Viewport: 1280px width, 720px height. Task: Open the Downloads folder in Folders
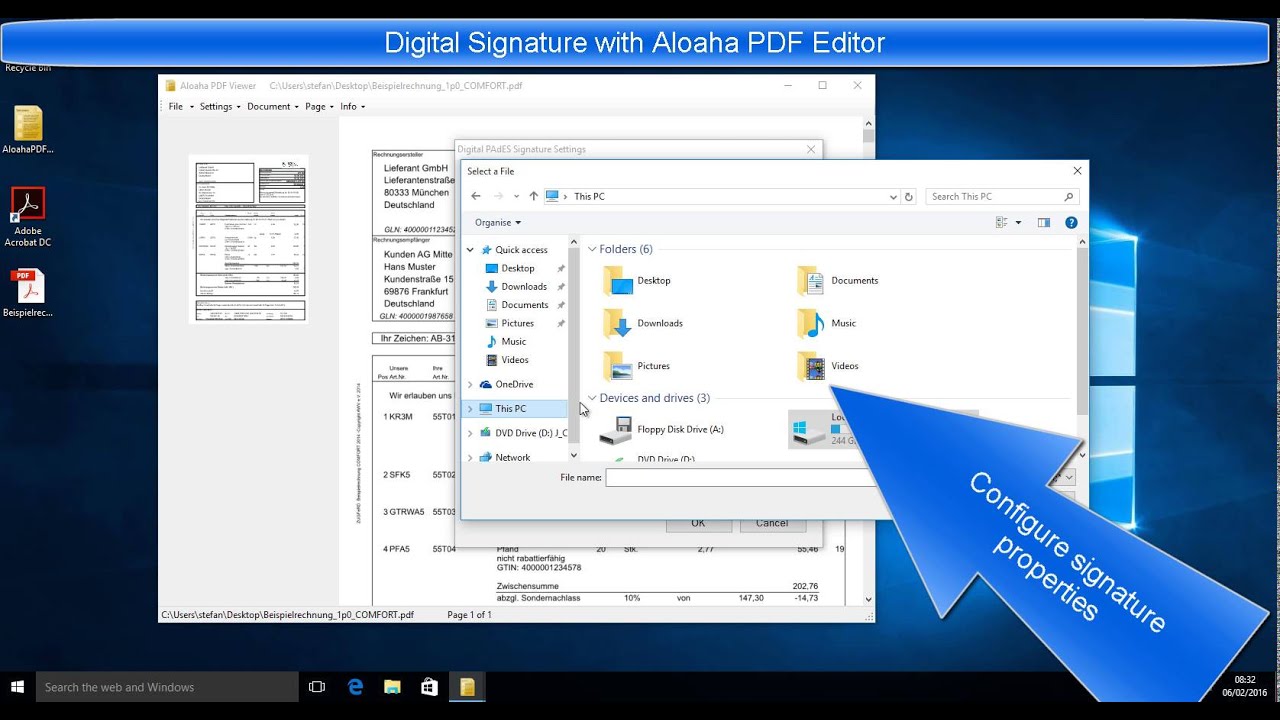(x=643, y=324)
